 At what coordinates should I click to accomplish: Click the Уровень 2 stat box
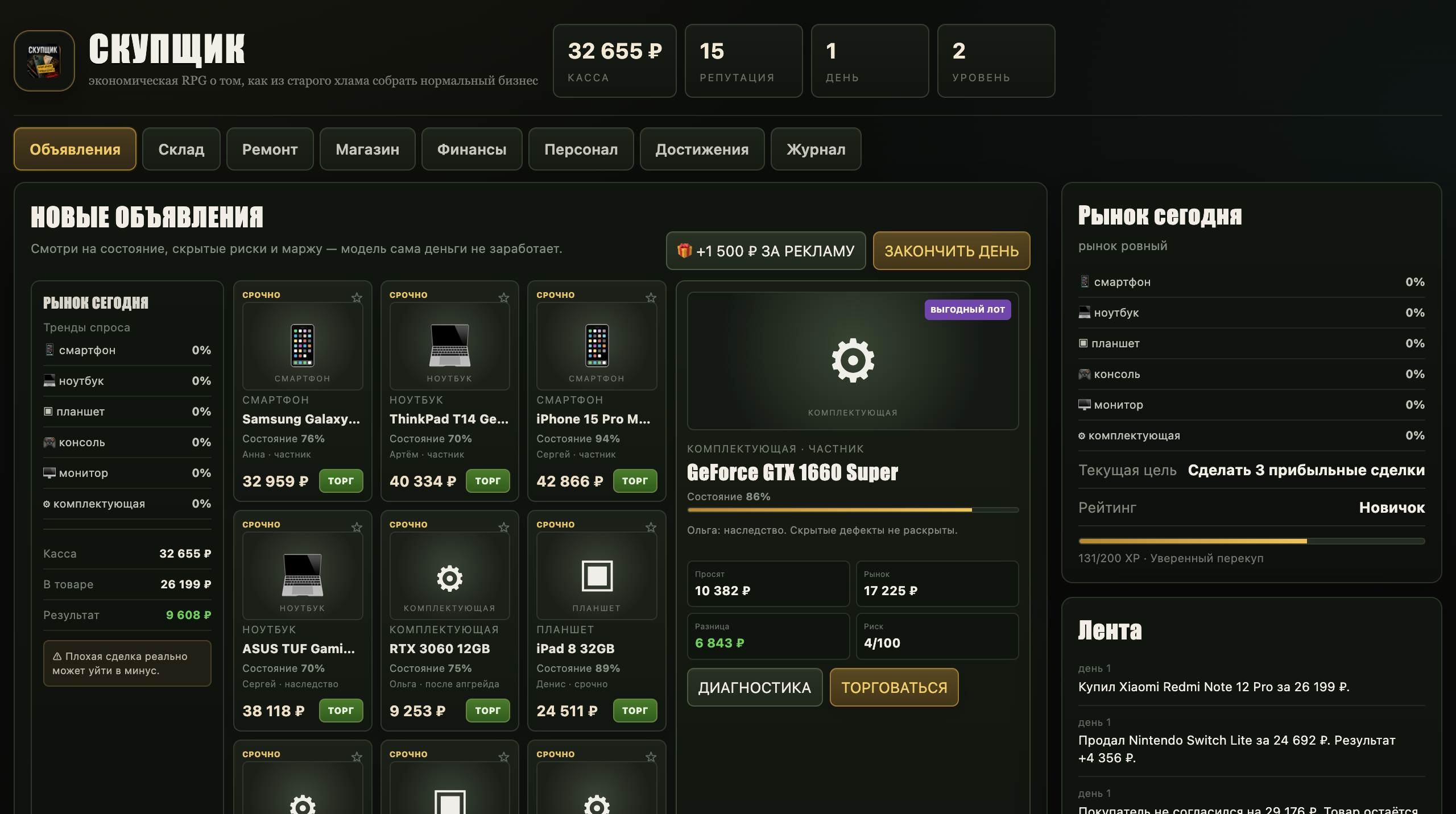[996, 61]
